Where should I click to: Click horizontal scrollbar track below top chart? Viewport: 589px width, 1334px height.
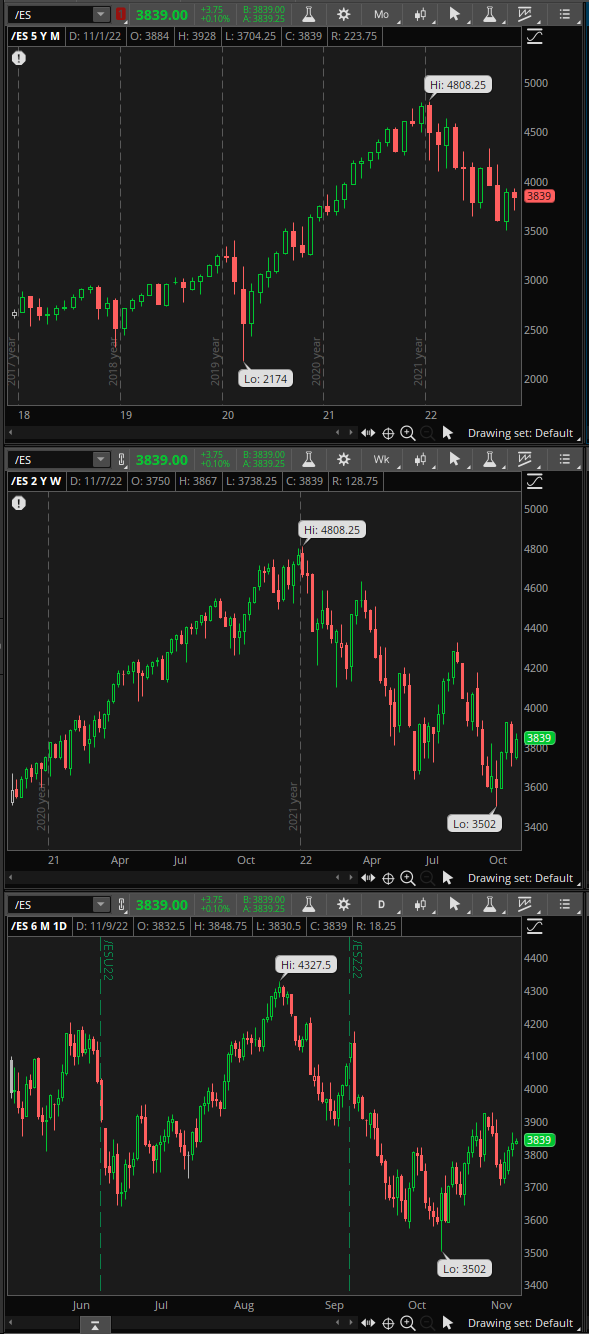(181, 433)
